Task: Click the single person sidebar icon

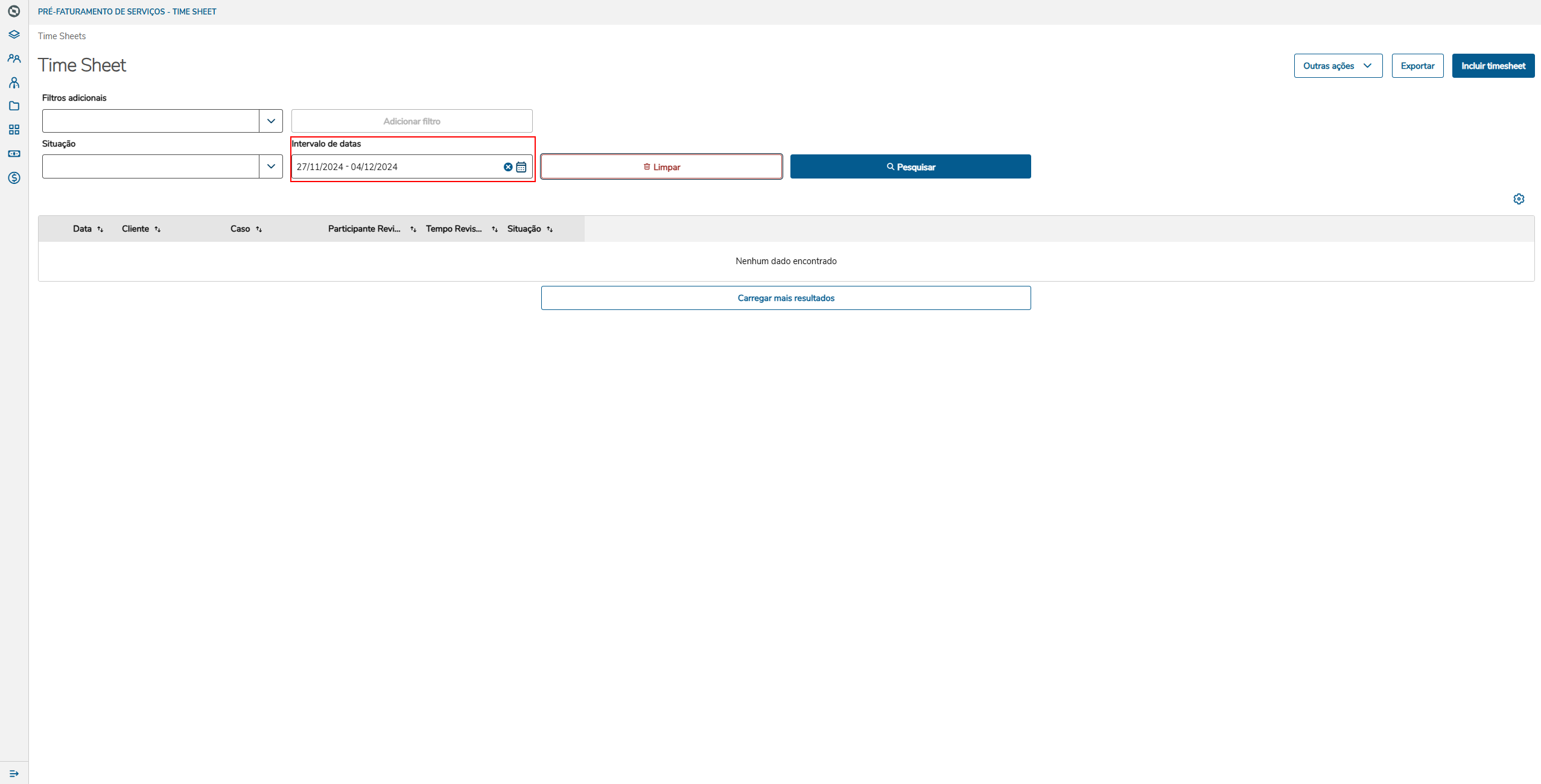Action: click(14, 83)
